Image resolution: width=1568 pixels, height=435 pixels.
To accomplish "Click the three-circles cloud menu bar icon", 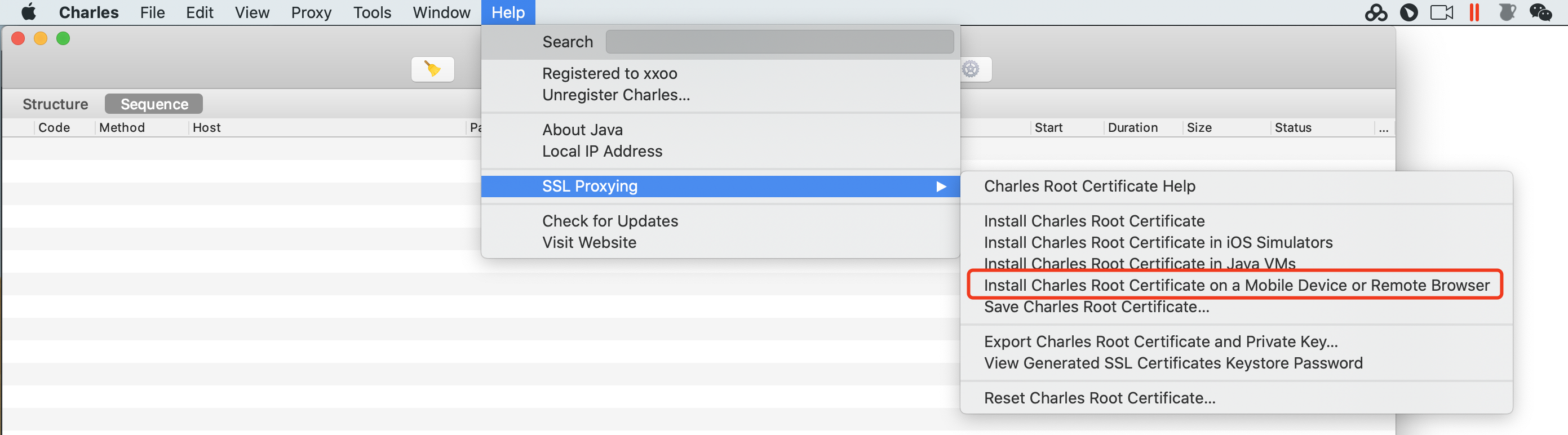I will [x=1376, y=12].
